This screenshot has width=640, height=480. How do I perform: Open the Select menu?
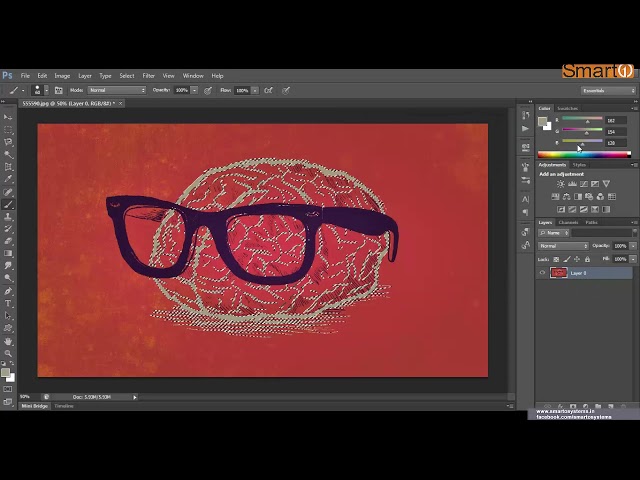(127, 76)
